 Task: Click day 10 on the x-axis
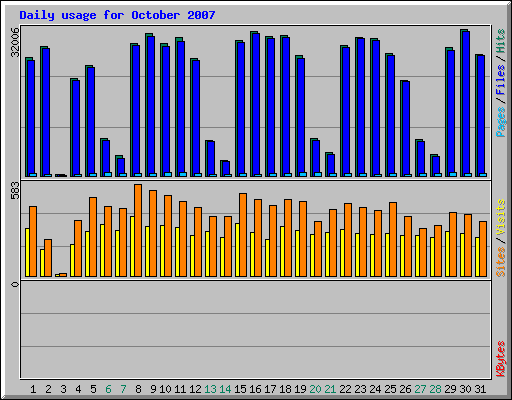165,389
